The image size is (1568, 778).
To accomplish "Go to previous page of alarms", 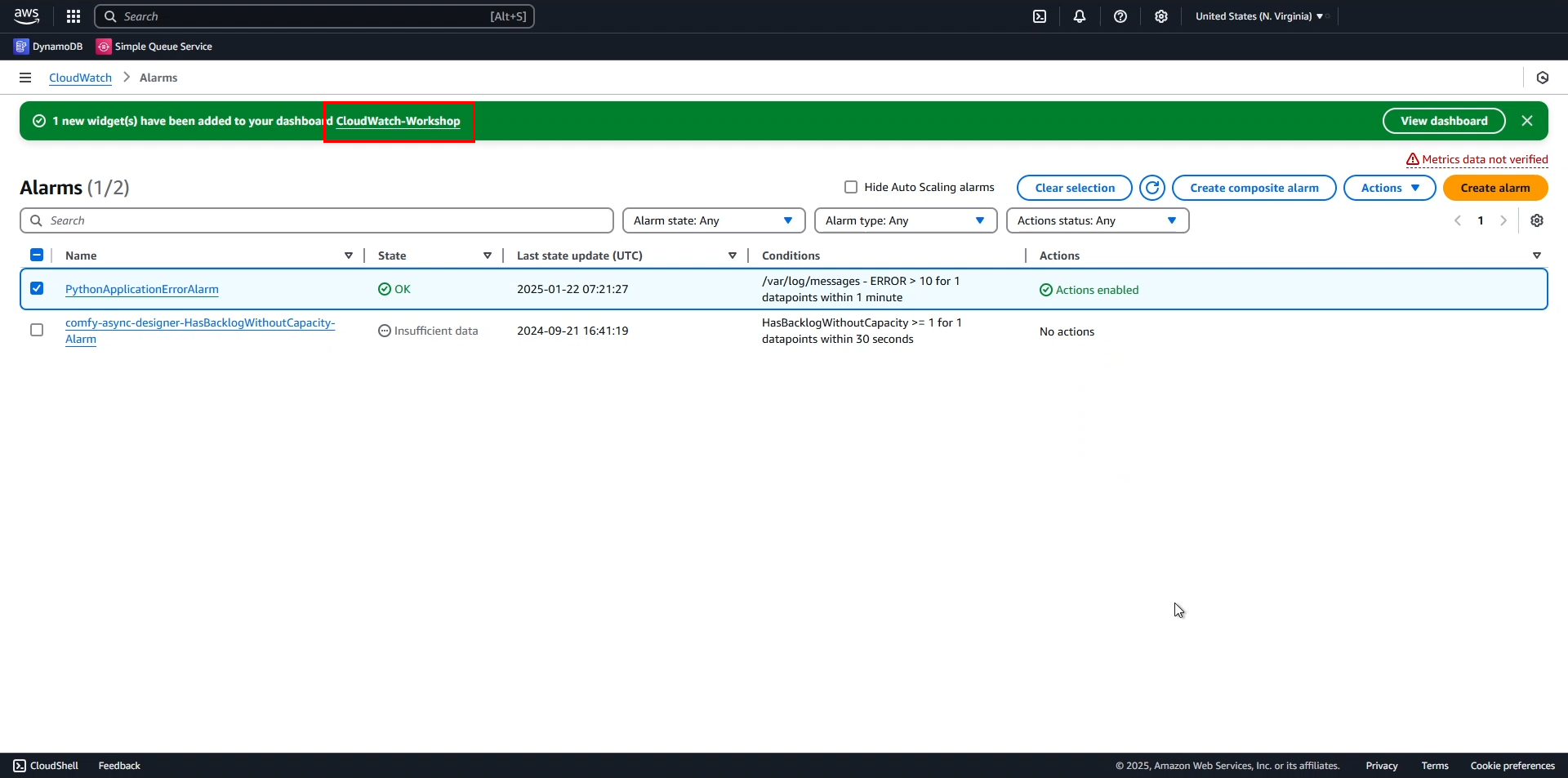I will click(x=1458, y=220).
